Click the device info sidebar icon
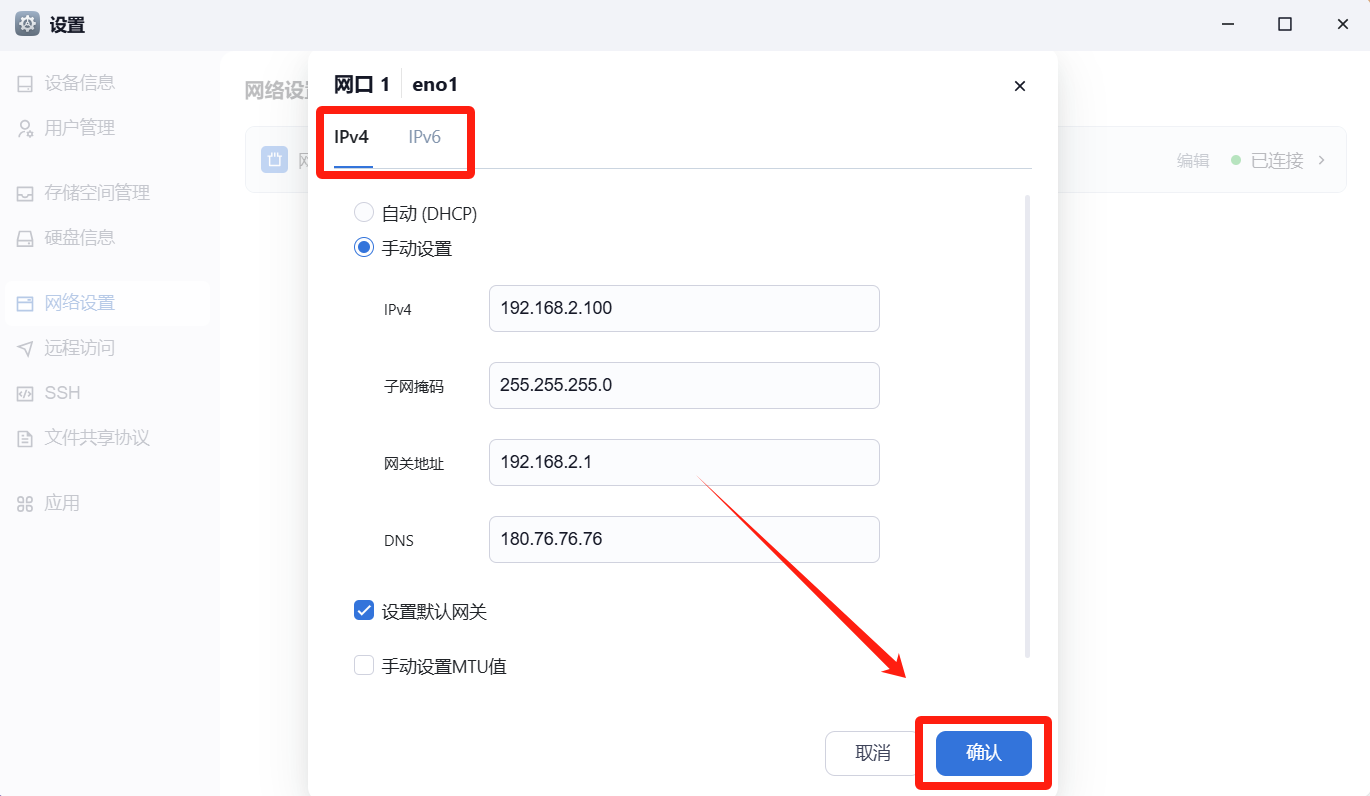 (25, 83)
